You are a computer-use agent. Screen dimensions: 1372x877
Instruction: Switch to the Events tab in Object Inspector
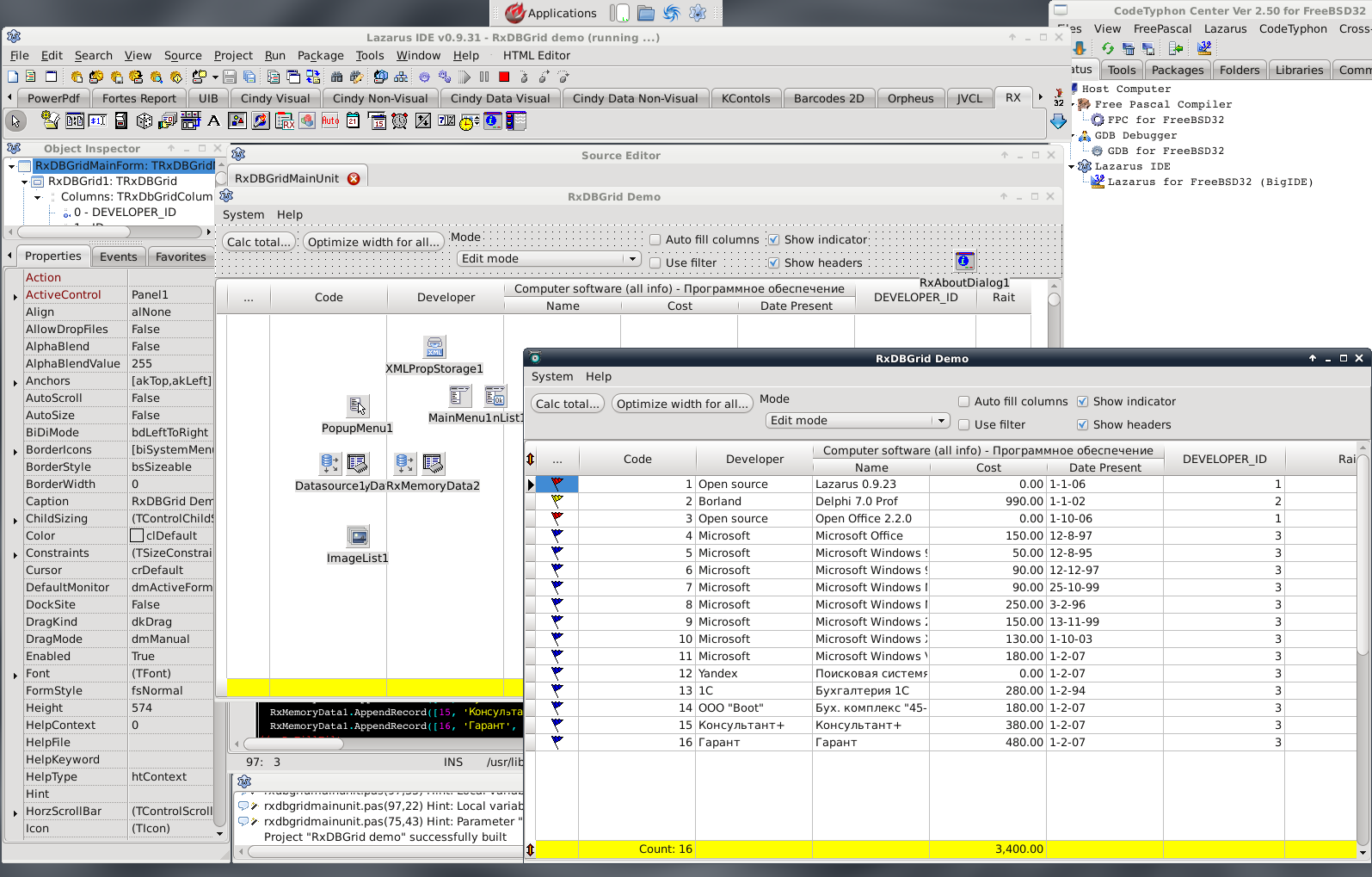pos(118,256)
